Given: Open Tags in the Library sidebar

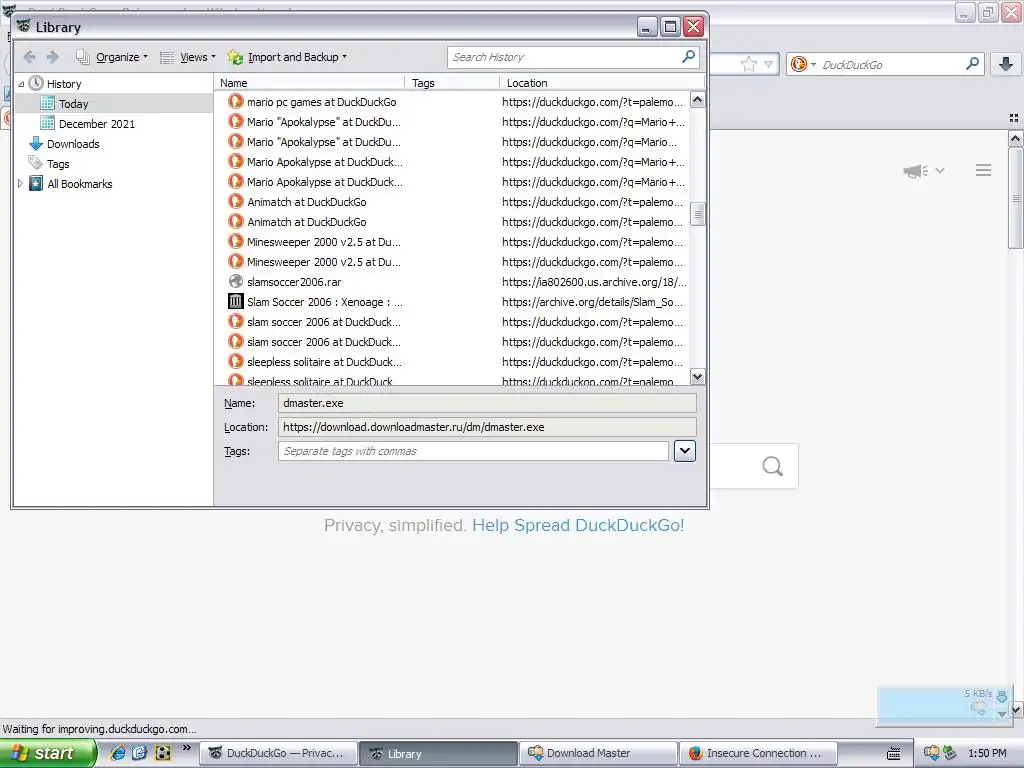Looking at the screenshot, I should pos(57,164).
